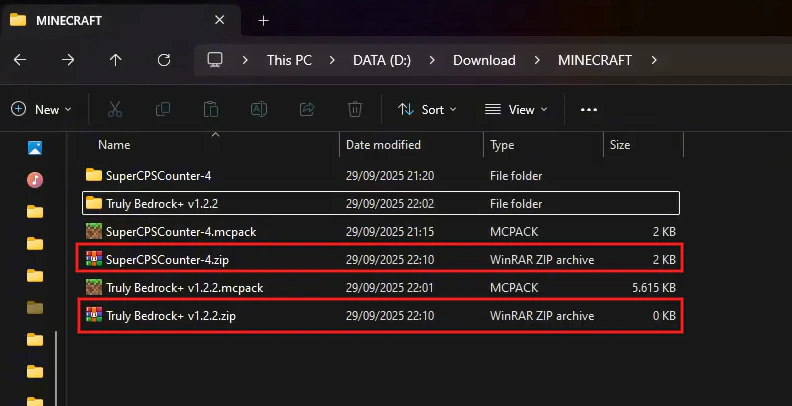
Task: Expand chevron before This PC
Action: [x=245, y=60]
